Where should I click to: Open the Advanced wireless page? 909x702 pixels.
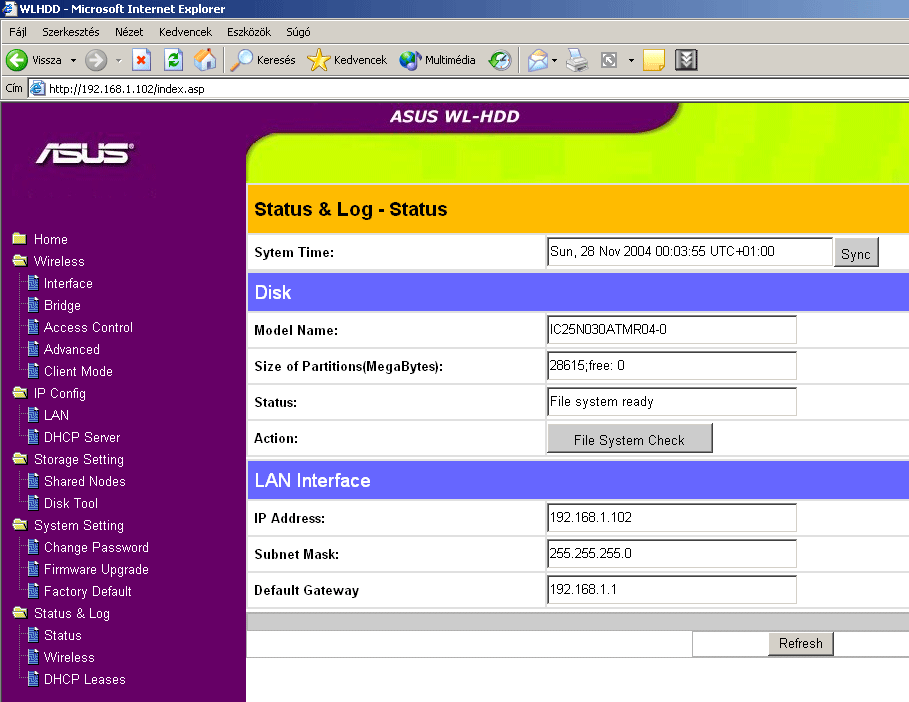point(64,349)
